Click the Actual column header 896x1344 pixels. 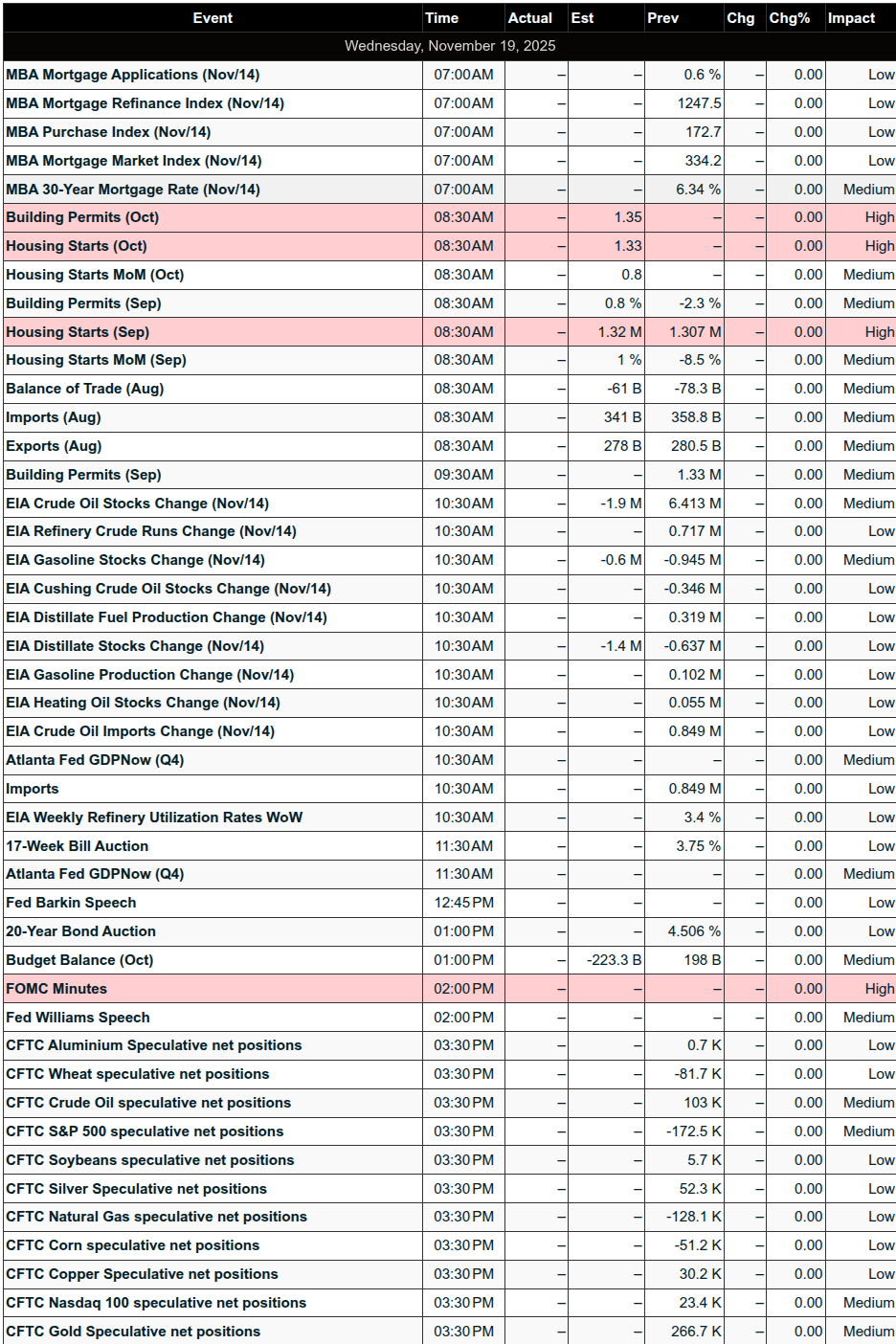(530, 18)
